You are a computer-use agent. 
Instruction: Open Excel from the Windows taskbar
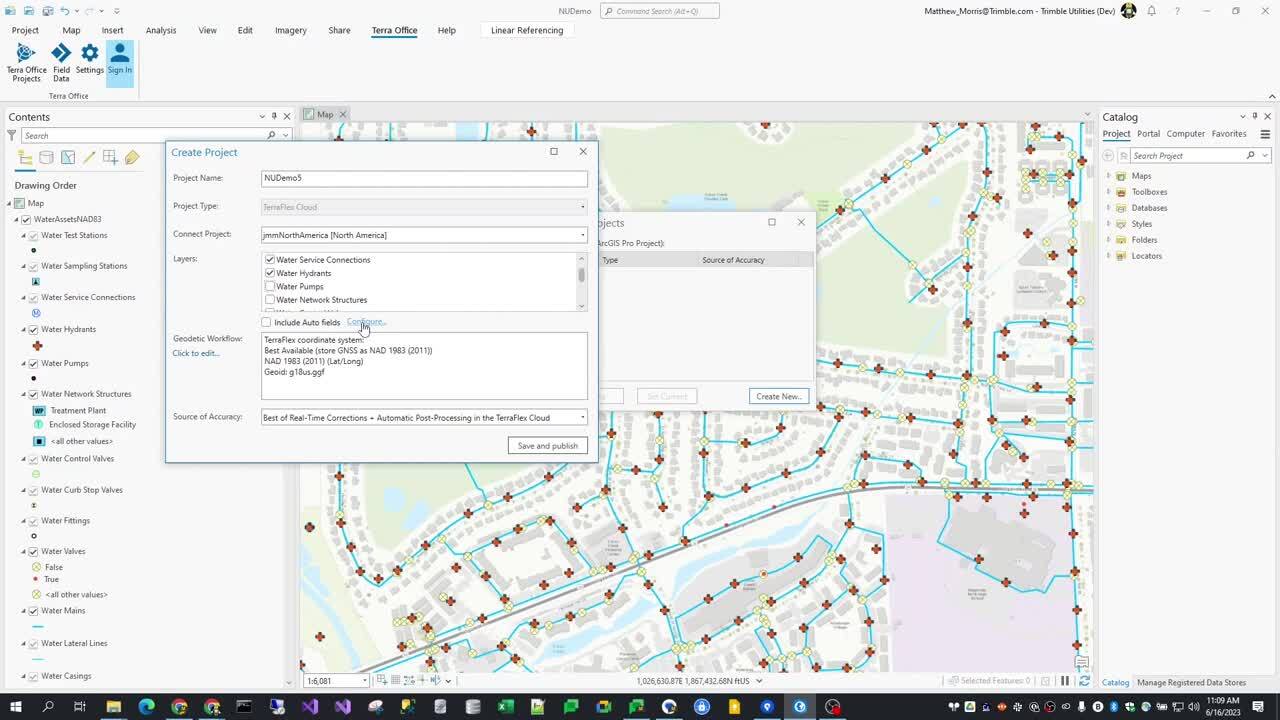pyautogui.click(x=506, y=707)
